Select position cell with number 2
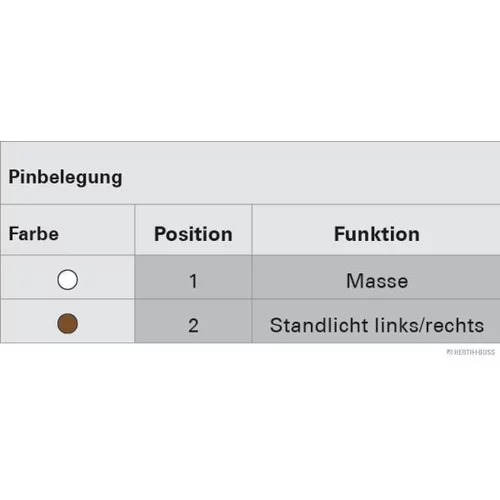Viewport: 500px width, 500px height. click(x=193, y=321)
